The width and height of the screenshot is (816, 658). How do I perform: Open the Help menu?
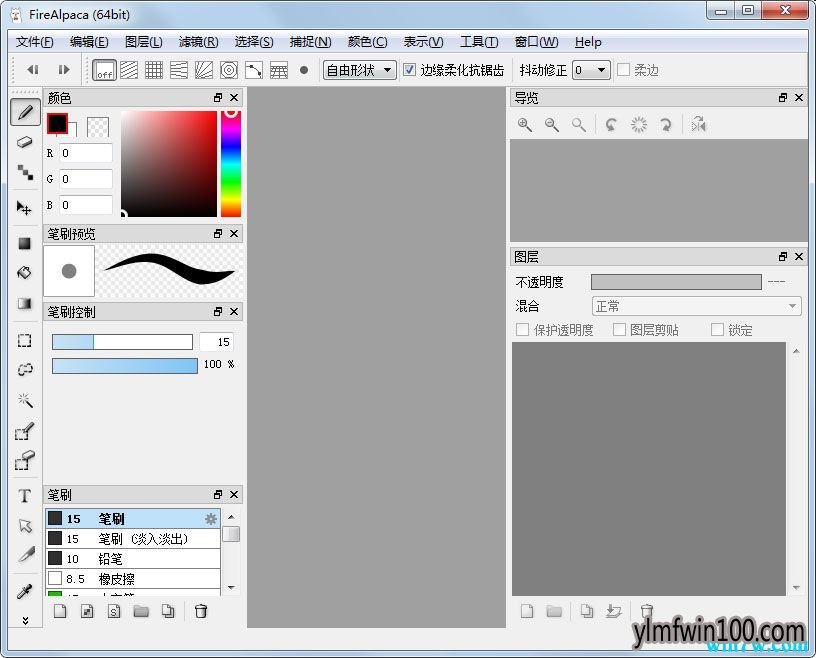(x=588, y=42)
